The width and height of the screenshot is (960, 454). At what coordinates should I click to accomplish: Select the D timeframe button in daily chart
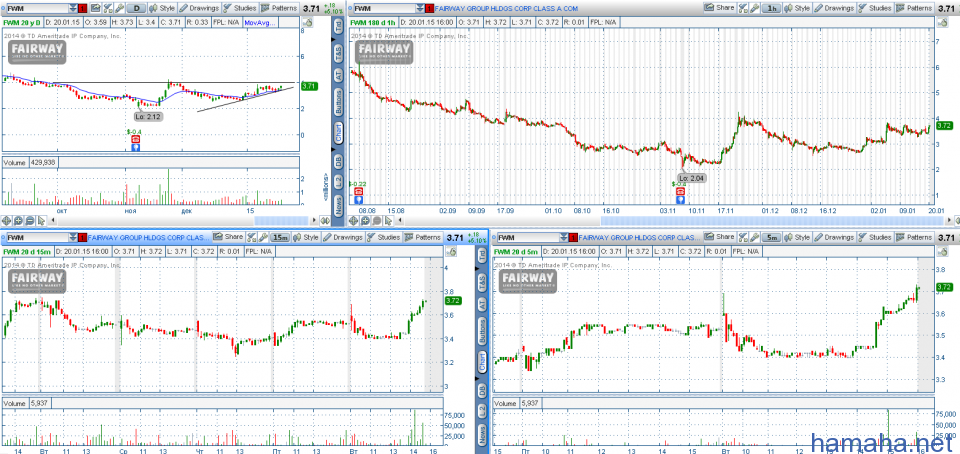pyautogui.click(x=137, y=9)
